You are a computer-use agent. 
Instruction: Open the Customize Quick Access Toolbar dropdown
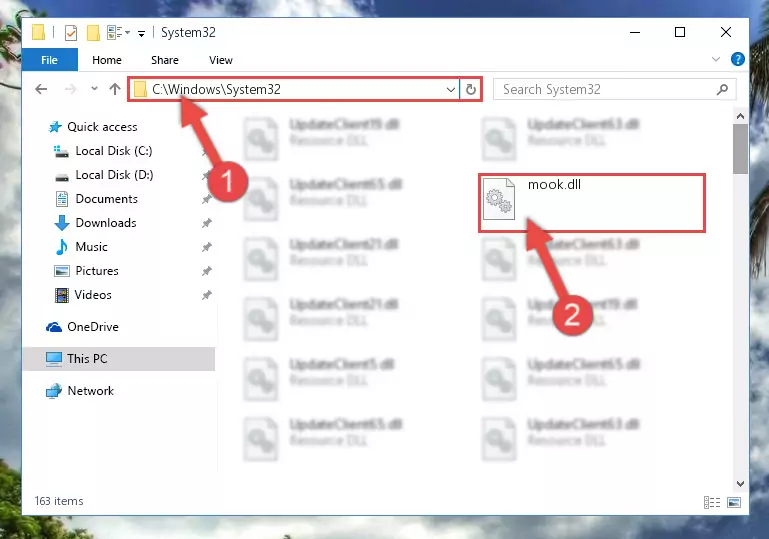(x=141, y=33)
